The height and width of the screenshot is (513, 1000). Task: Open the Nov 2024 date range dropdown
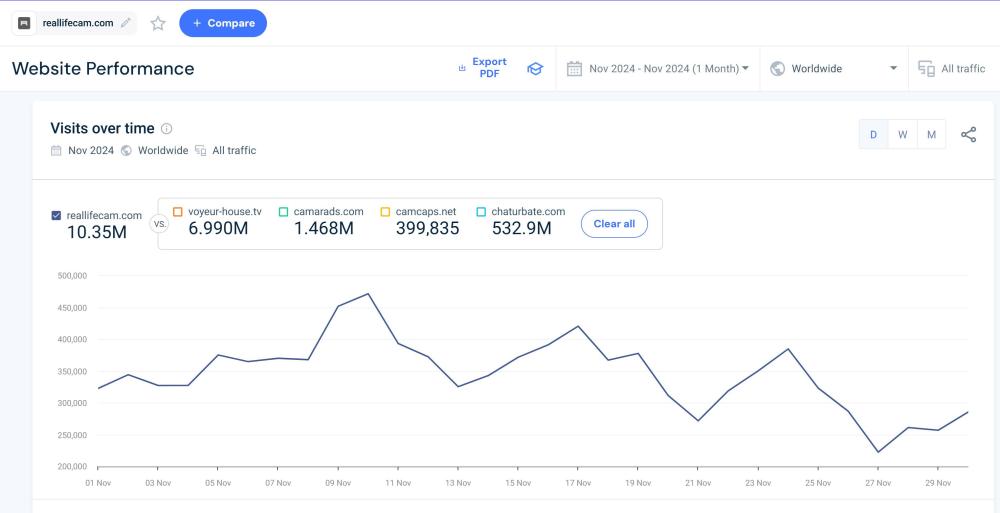click(x=667, y=69)
